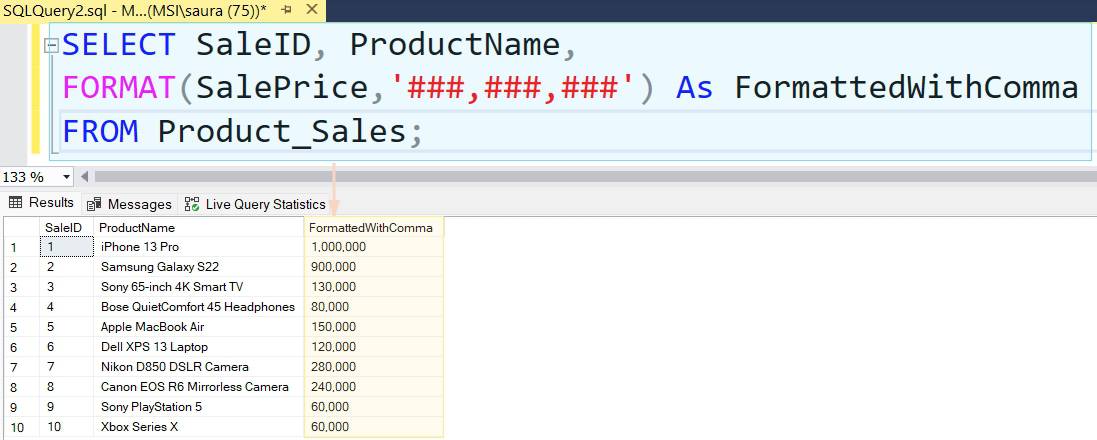Click the Apple MacBook Air cell
The width and height of the screenshot is (1097, 440).
[199, 327]
